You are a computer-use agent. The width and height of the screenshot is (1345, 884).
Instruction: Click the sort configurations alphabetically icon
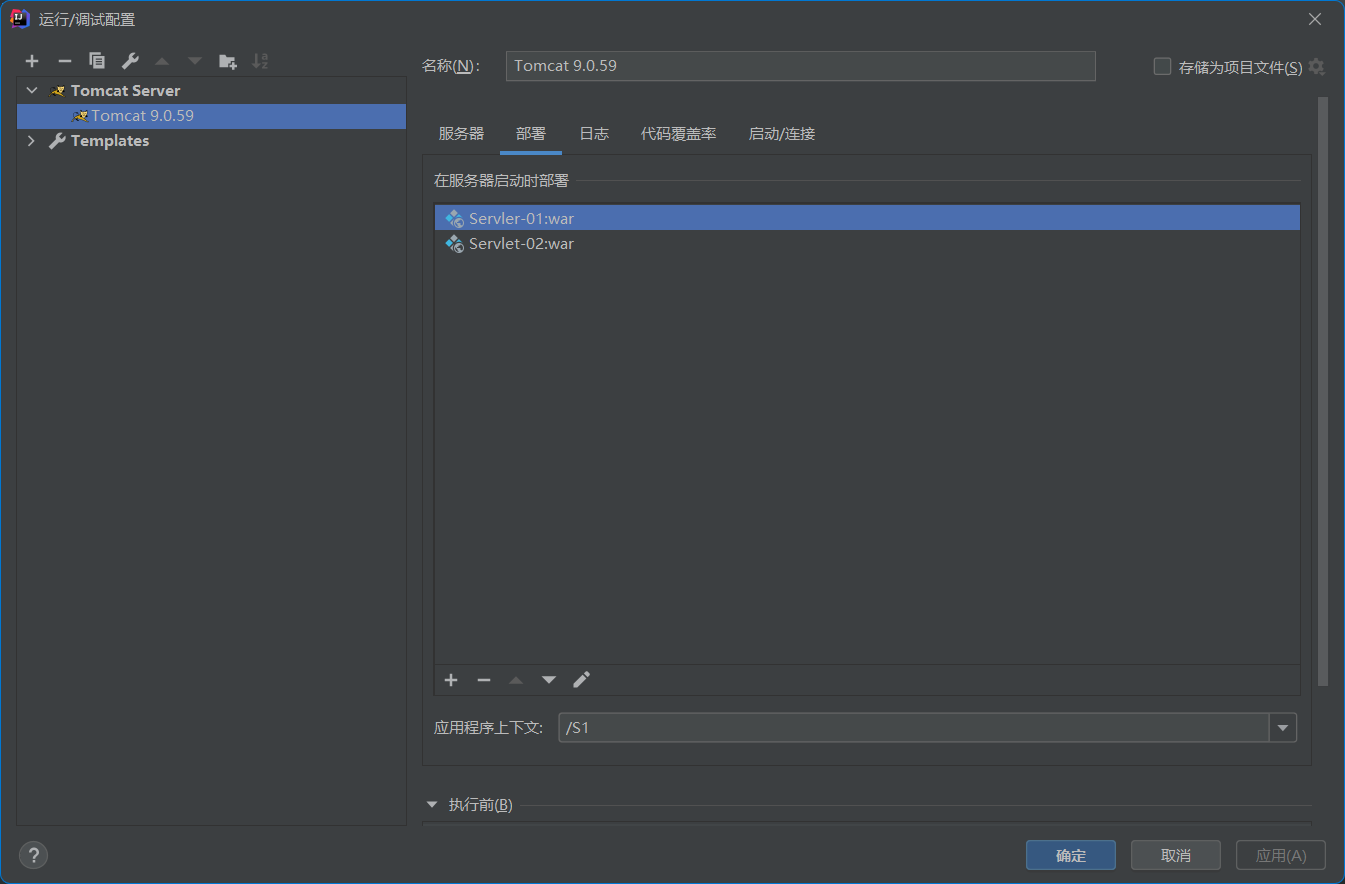[x=260, y=61]
